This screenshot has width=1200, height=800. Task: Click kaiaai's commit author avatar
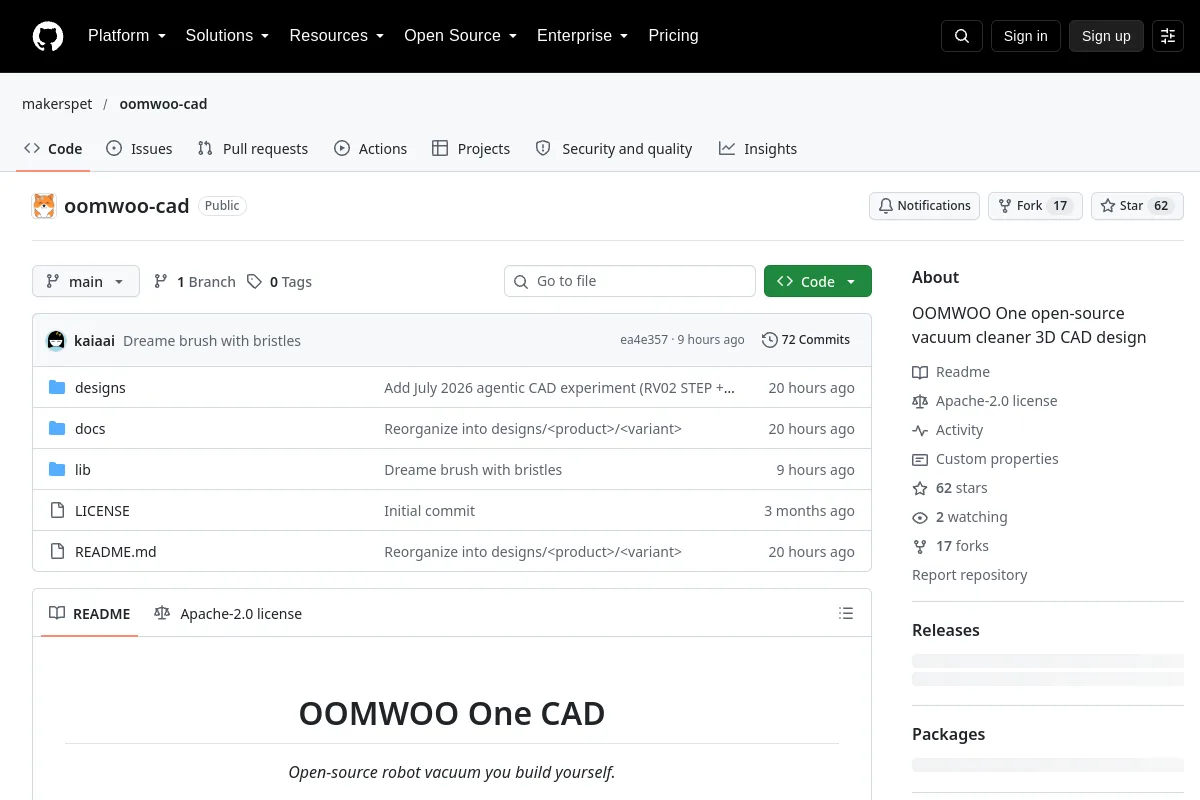[56, 340]
